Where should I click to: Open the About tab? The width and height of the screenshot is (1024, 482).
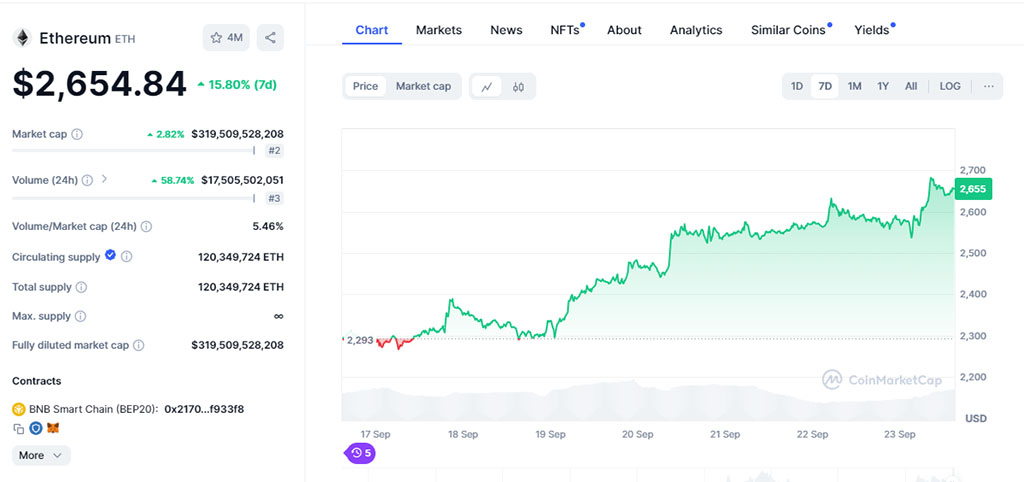624,30
